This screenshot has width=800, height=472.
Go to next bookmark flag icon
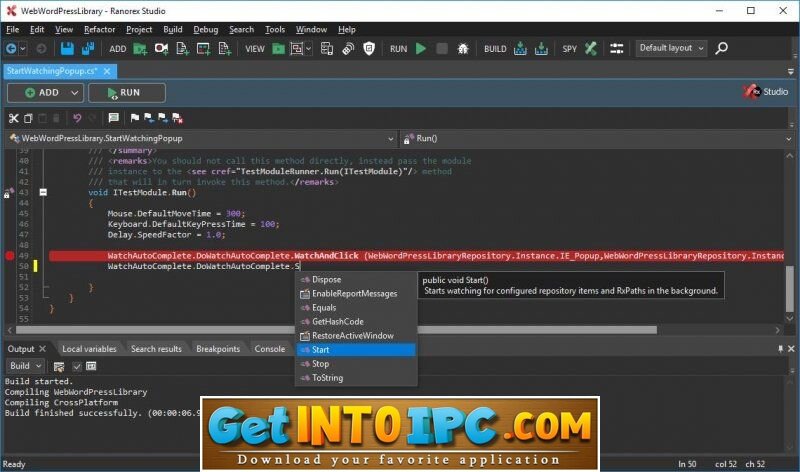pos(163,118)
